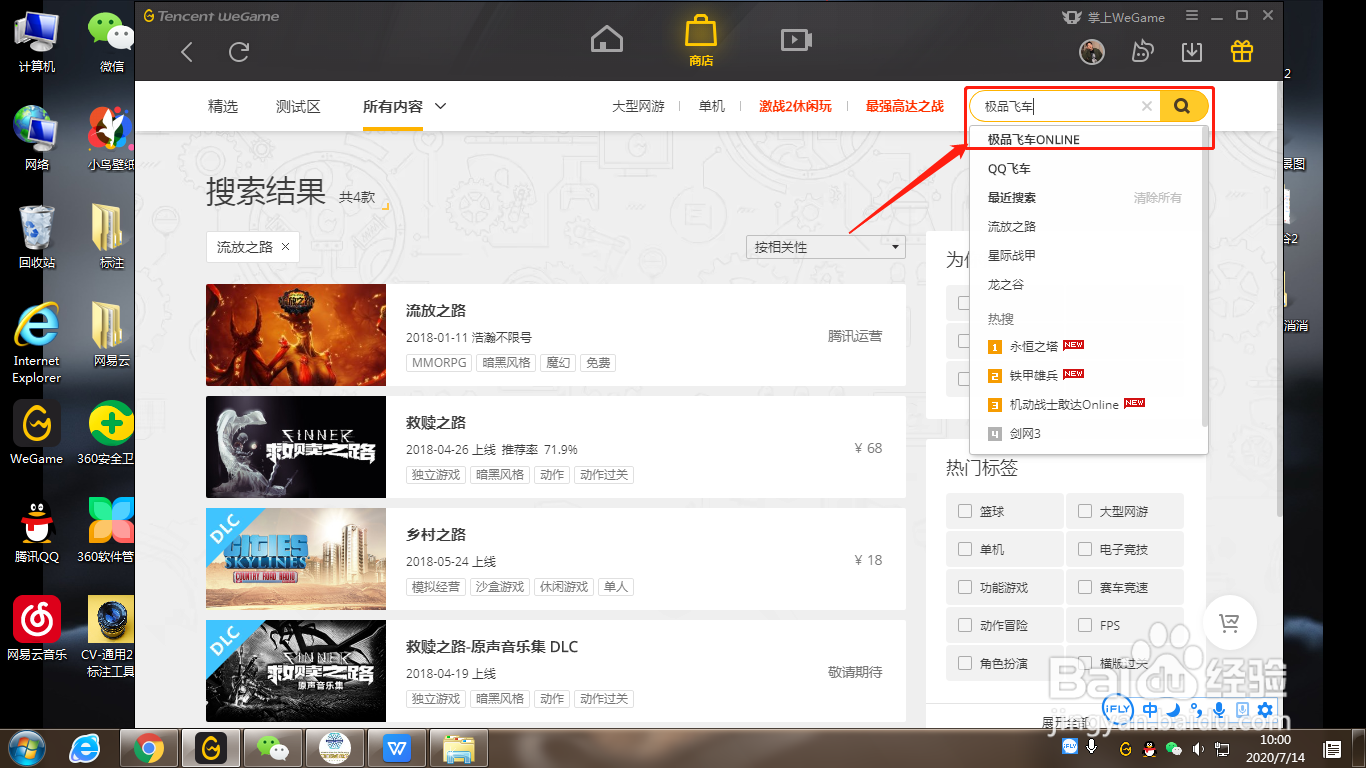Open the hamburger main menu icon

coord(1192,16)
